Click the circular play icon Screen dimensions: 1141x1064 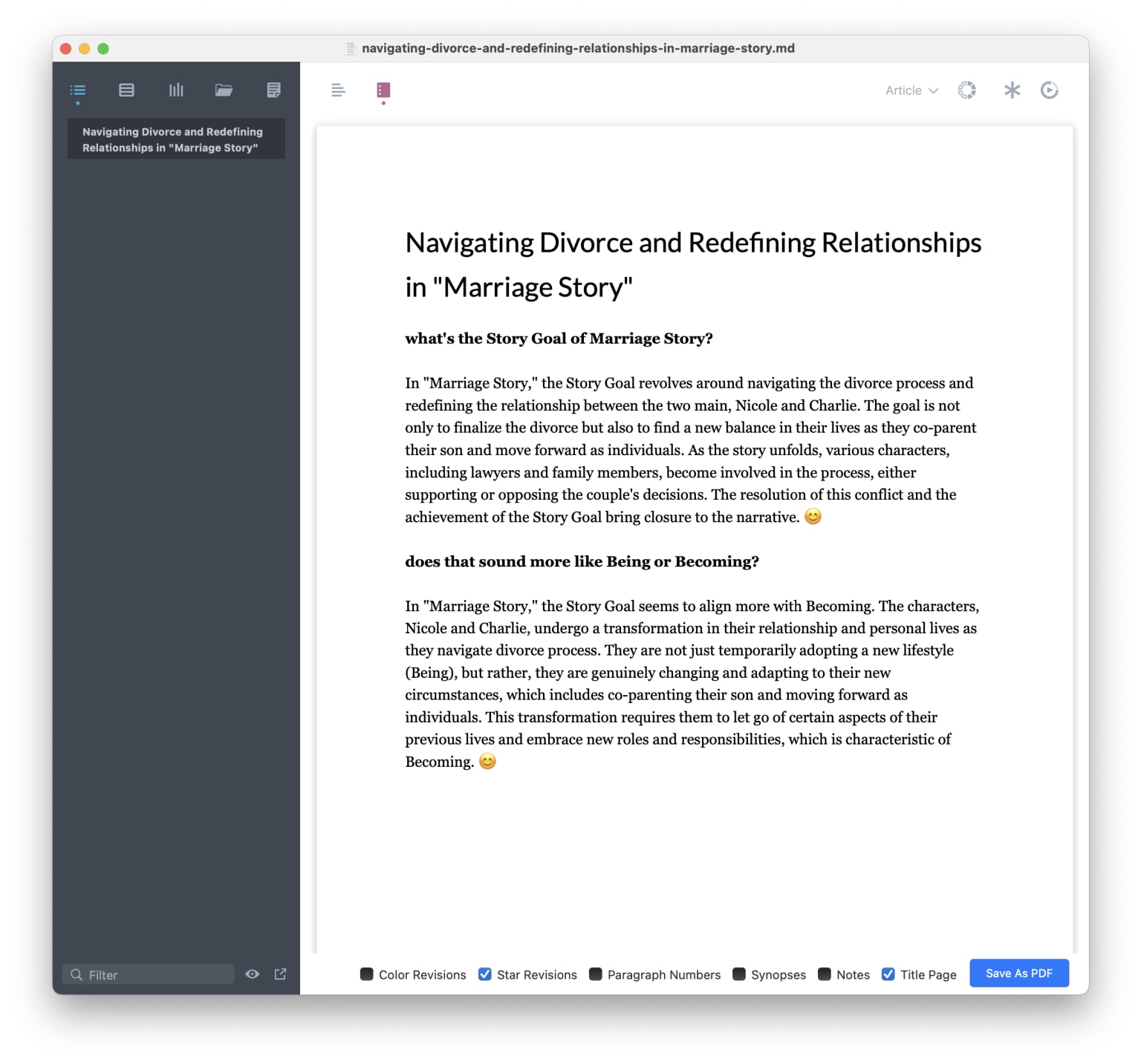click(1049, 91)
